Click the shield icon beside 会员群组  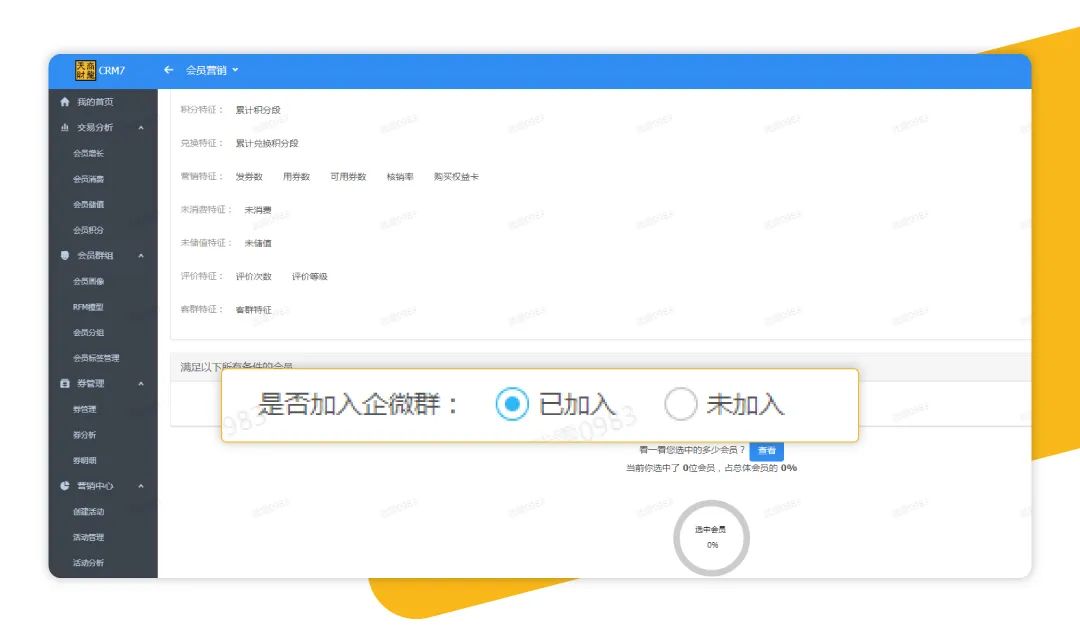click(x=65, y=255)
